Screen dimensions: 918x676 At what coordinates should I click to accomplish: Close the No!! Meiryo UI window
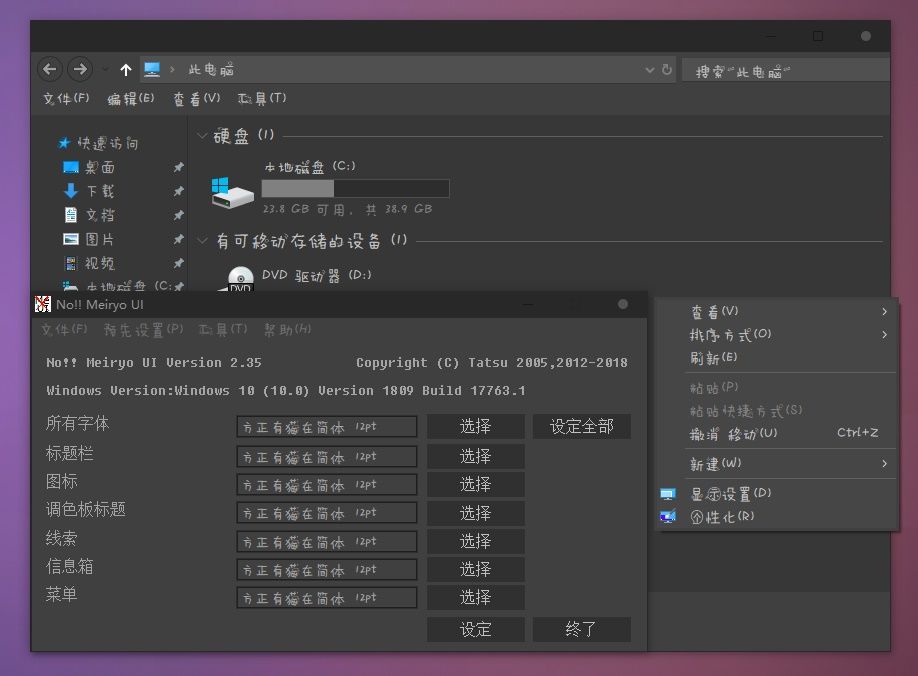(x=623, y=304)
